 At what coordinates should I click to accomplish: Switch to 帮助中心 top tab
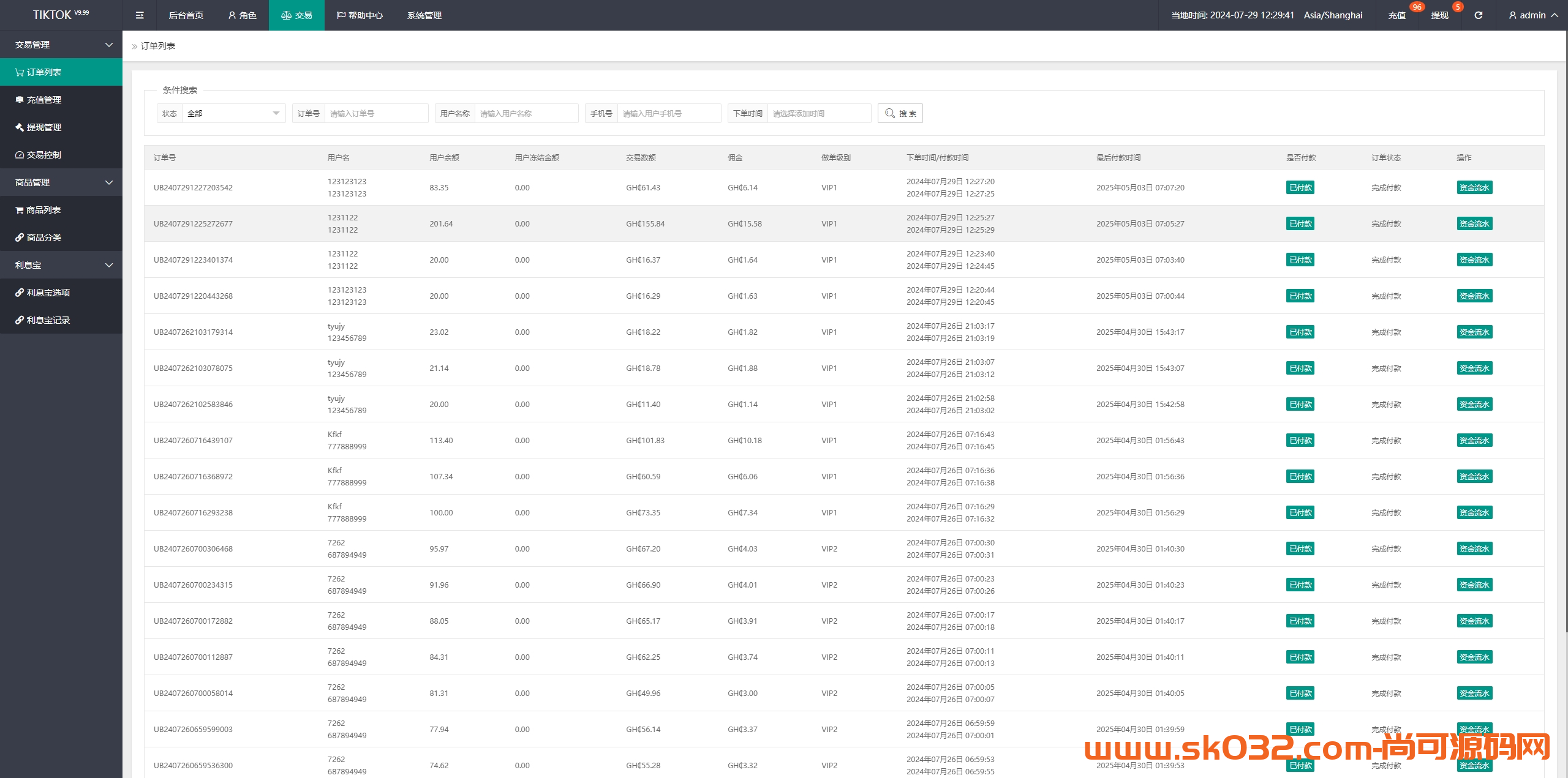click(360, 15)
